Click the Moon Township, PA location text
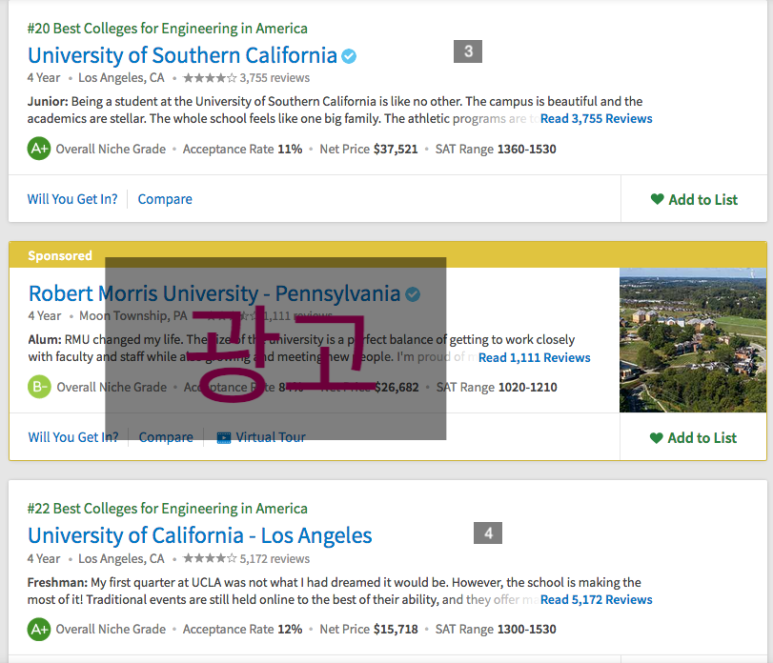This screenshot has height=663, width=773. pos(133,316)
